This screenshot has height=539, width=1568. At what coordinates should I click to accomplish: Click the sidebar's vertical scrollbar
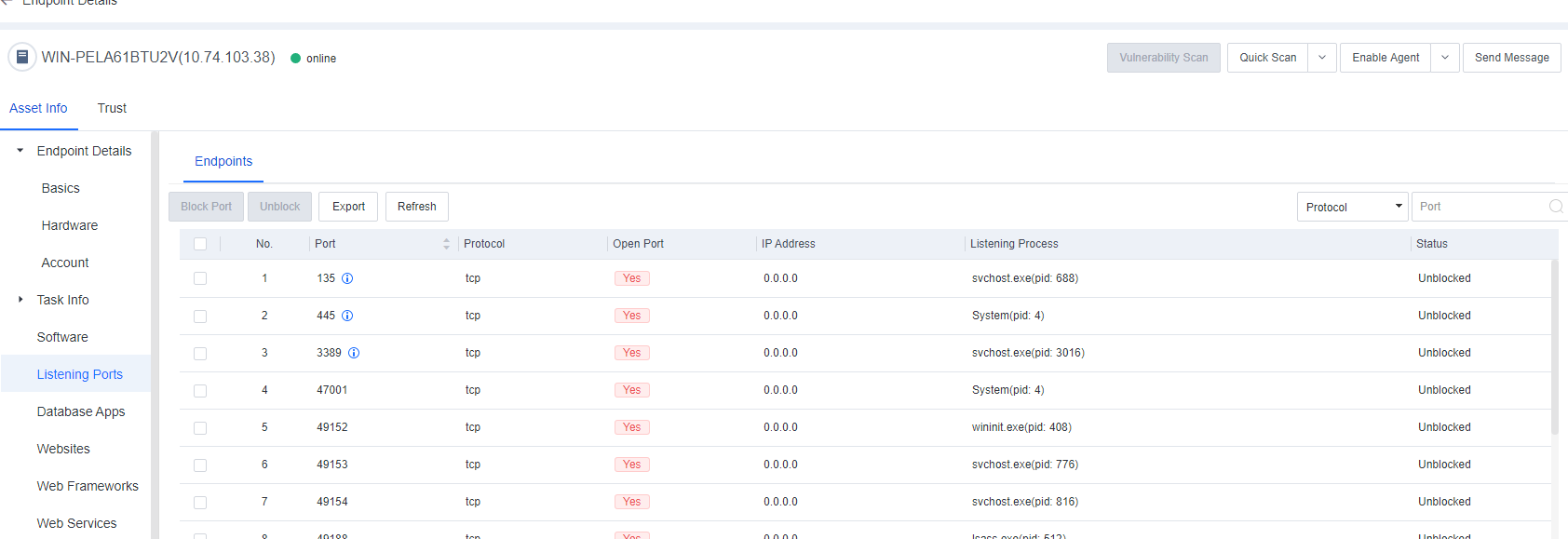coord(155,335)
